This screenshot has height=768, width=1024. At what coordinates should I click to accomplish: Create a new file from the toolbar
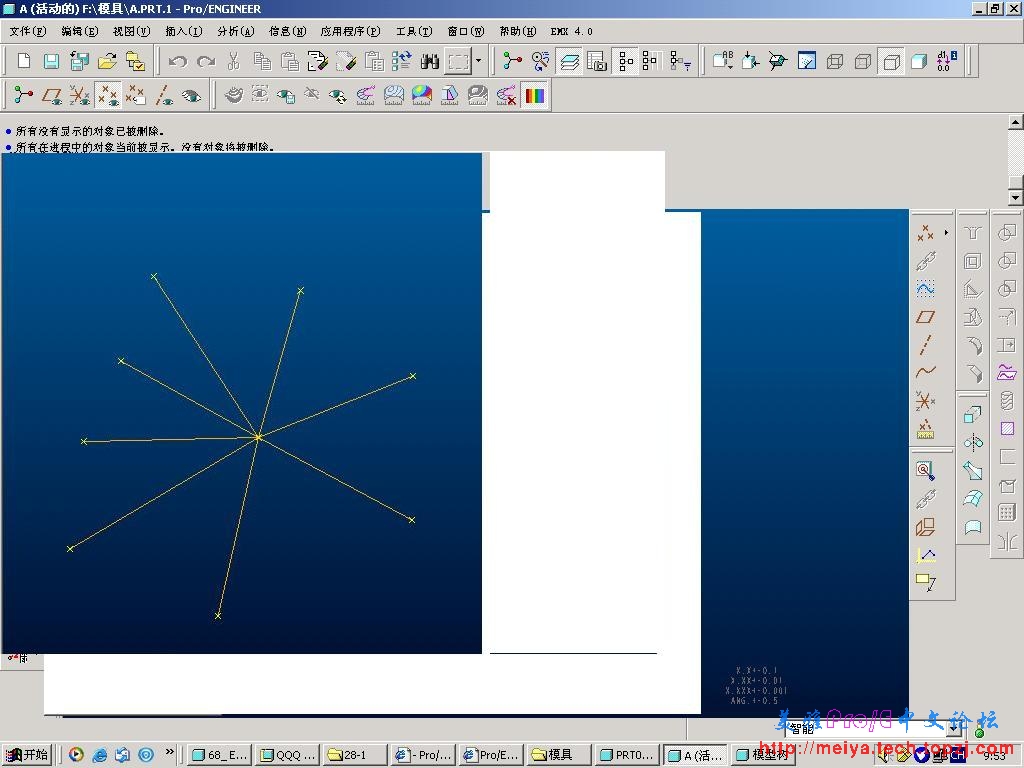[x=24, y=61]
